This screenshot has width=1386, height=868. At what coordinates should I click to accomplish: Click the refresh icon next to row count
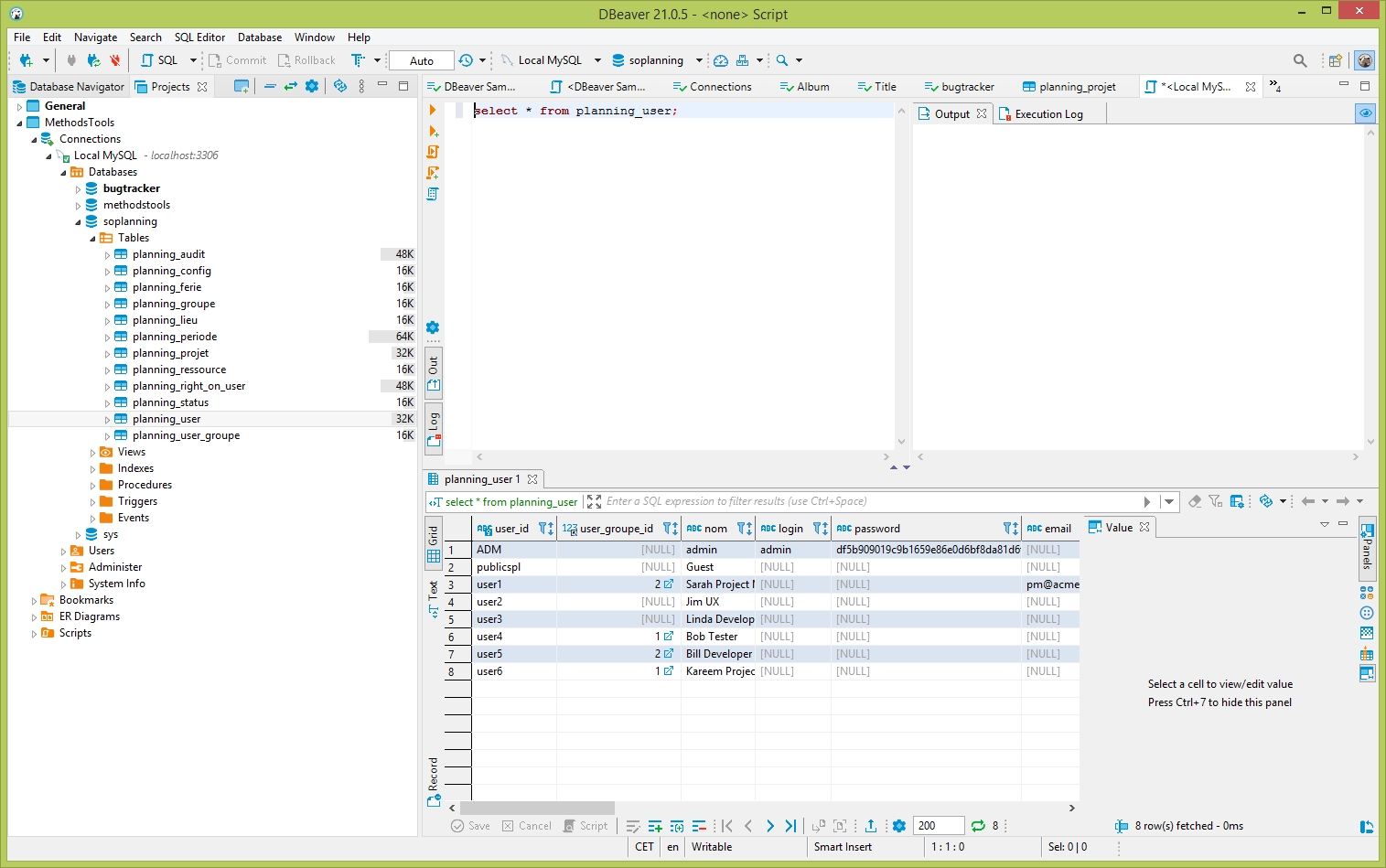[x=978, y=826]
